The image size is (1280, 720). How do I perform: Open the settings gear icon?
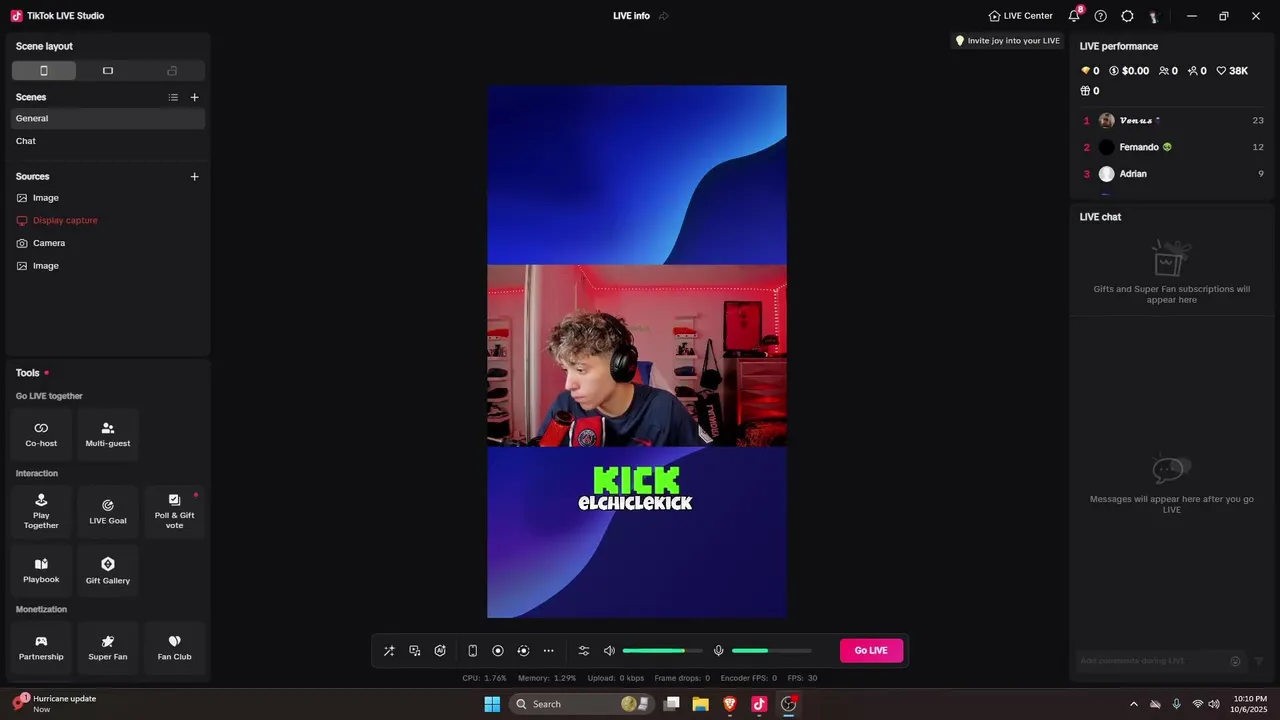click(1127, 16)
